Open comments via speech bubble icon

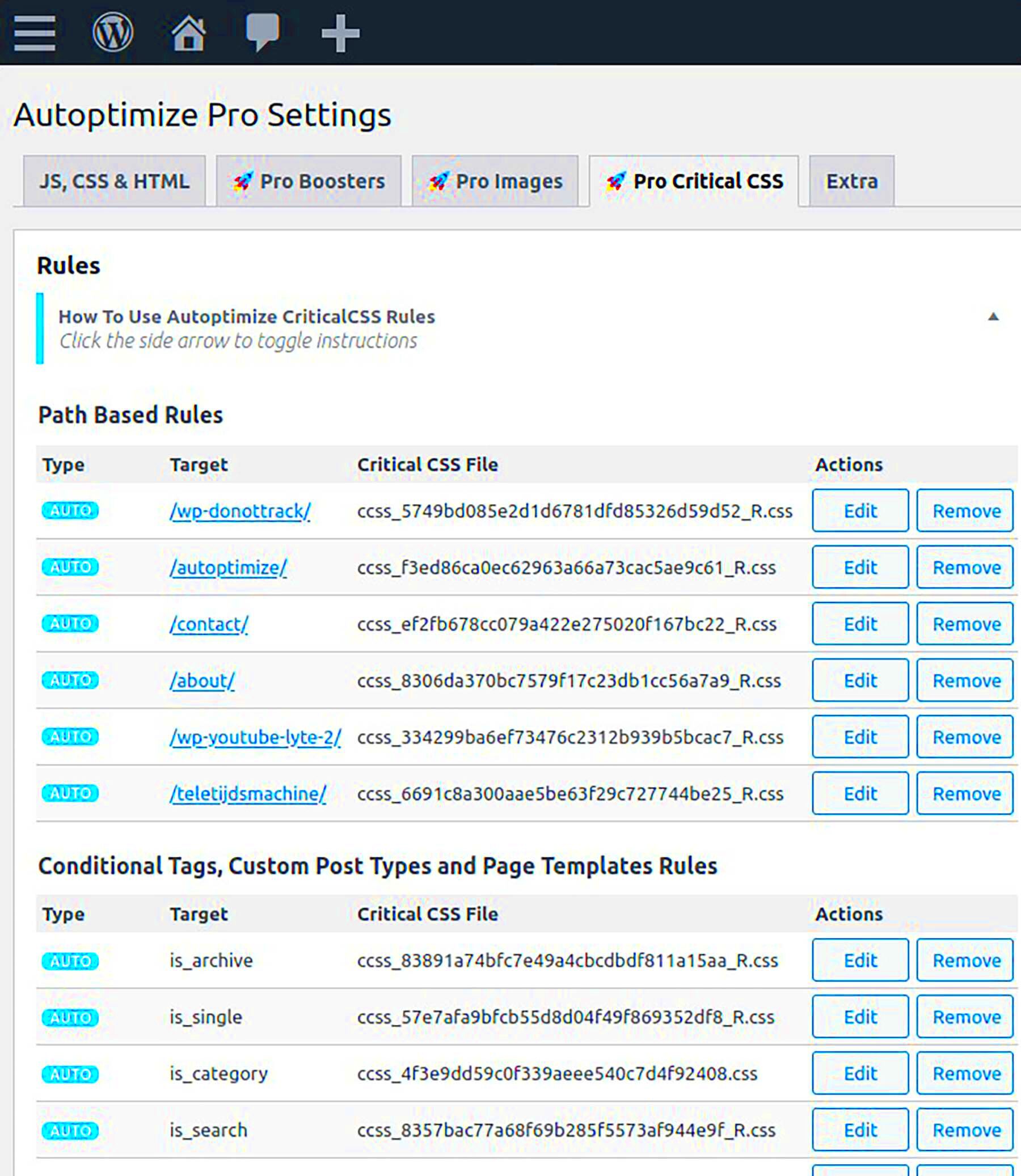263,32
